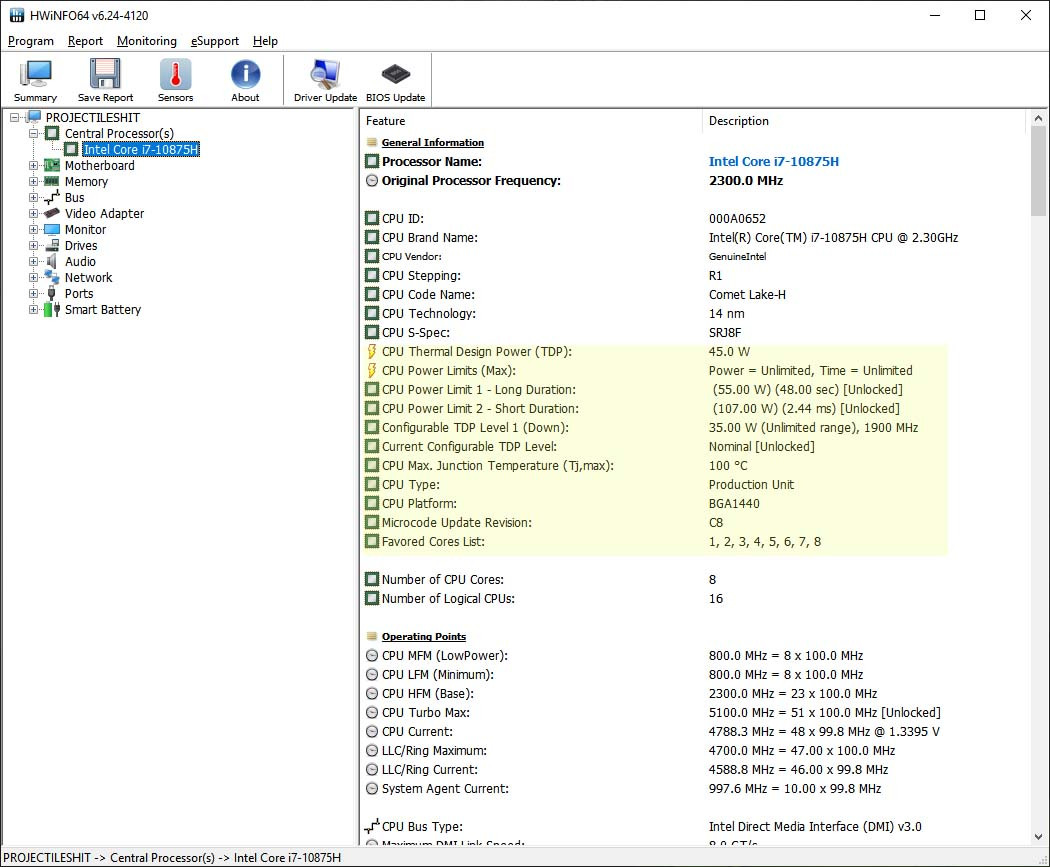This screenshot has width=1050, height=867.
Task: Click the scrollbar up arrow
Action: [1038, 119]
